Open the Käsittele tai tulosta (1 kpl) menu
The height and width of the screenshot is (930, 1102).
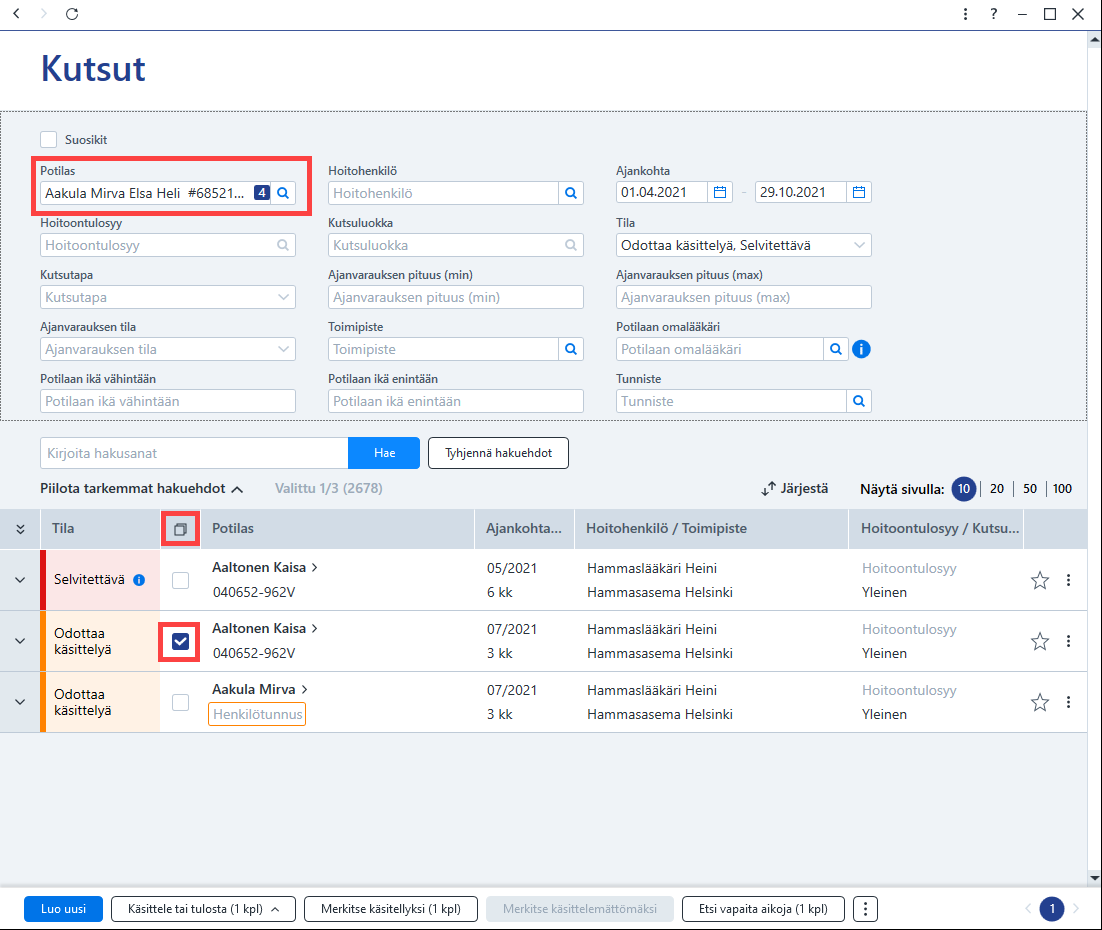pyautogui.click(x=203, y=909)
